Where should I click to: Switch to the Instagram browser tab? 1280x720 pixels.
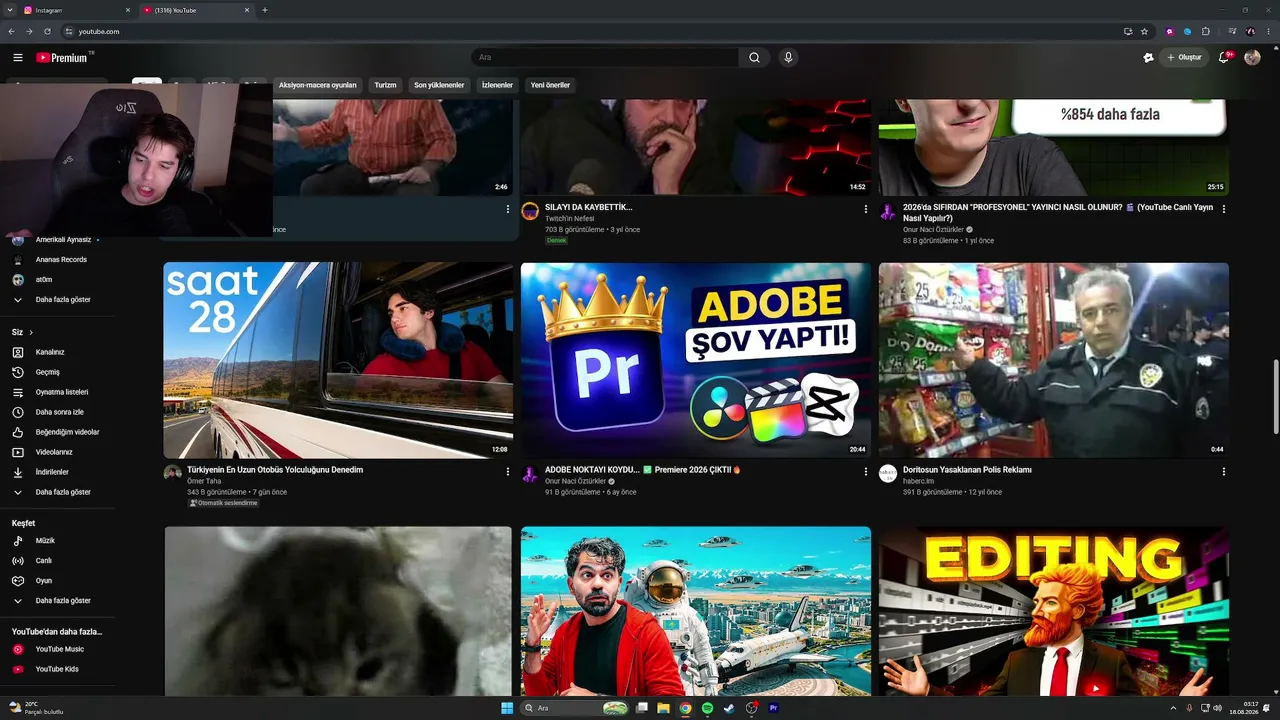75,10
